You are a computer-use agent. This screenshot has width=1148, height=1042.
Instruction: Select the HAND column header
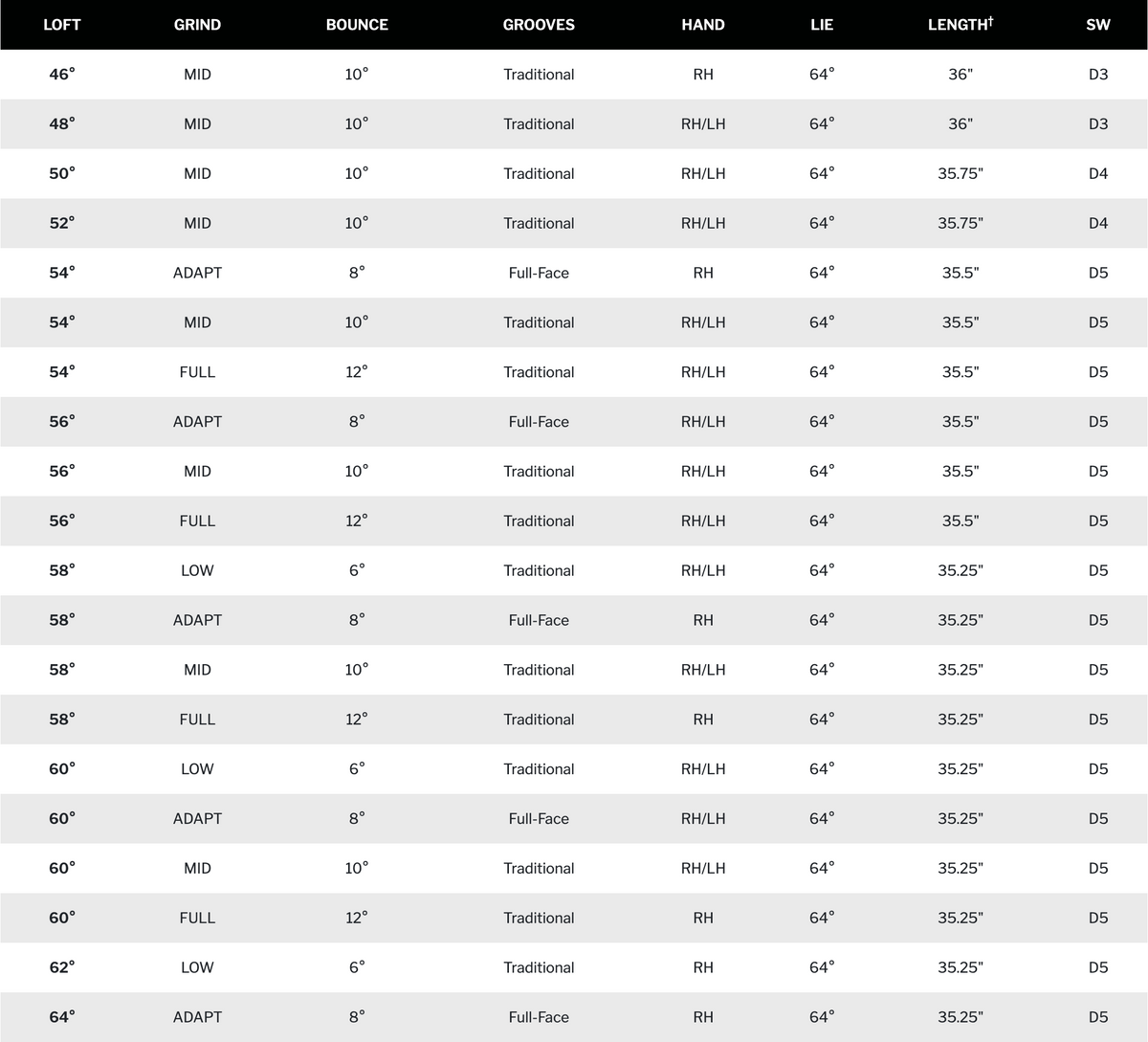coord(703,25)
